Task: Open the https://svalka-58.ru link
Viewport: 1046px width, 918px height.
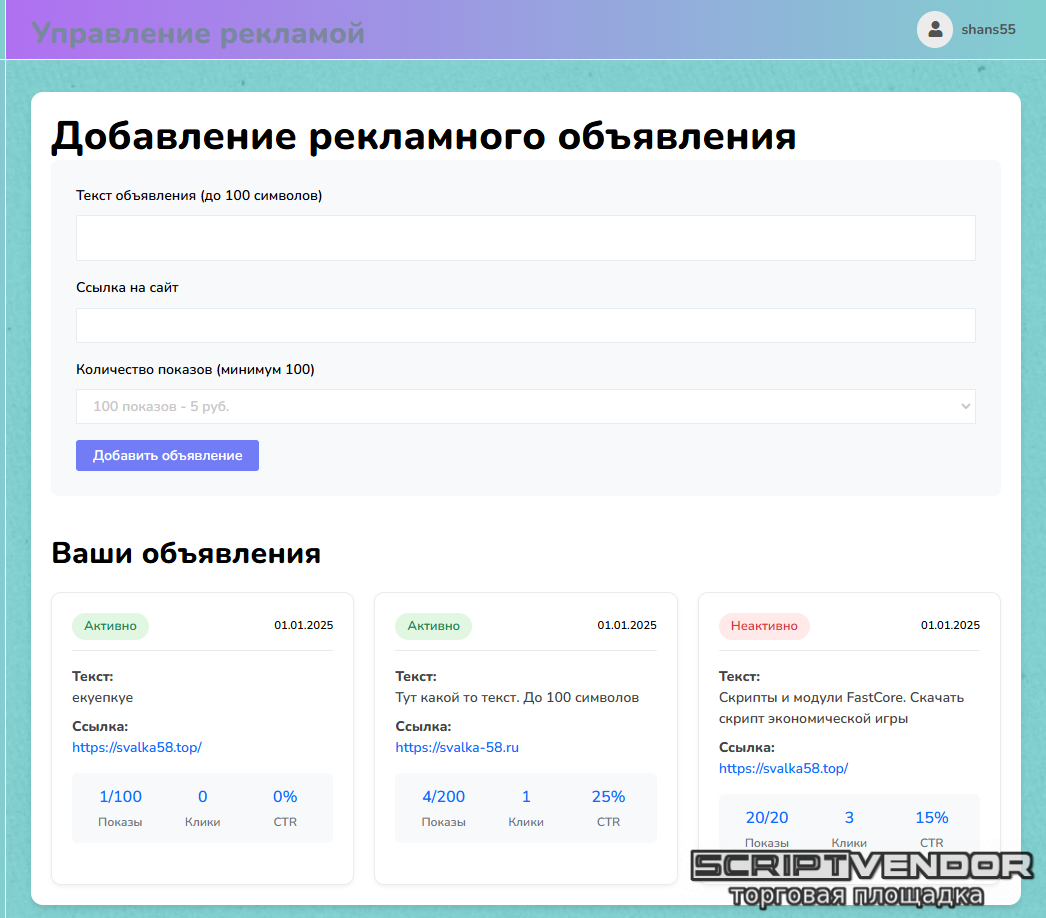Action: [457, 747]
